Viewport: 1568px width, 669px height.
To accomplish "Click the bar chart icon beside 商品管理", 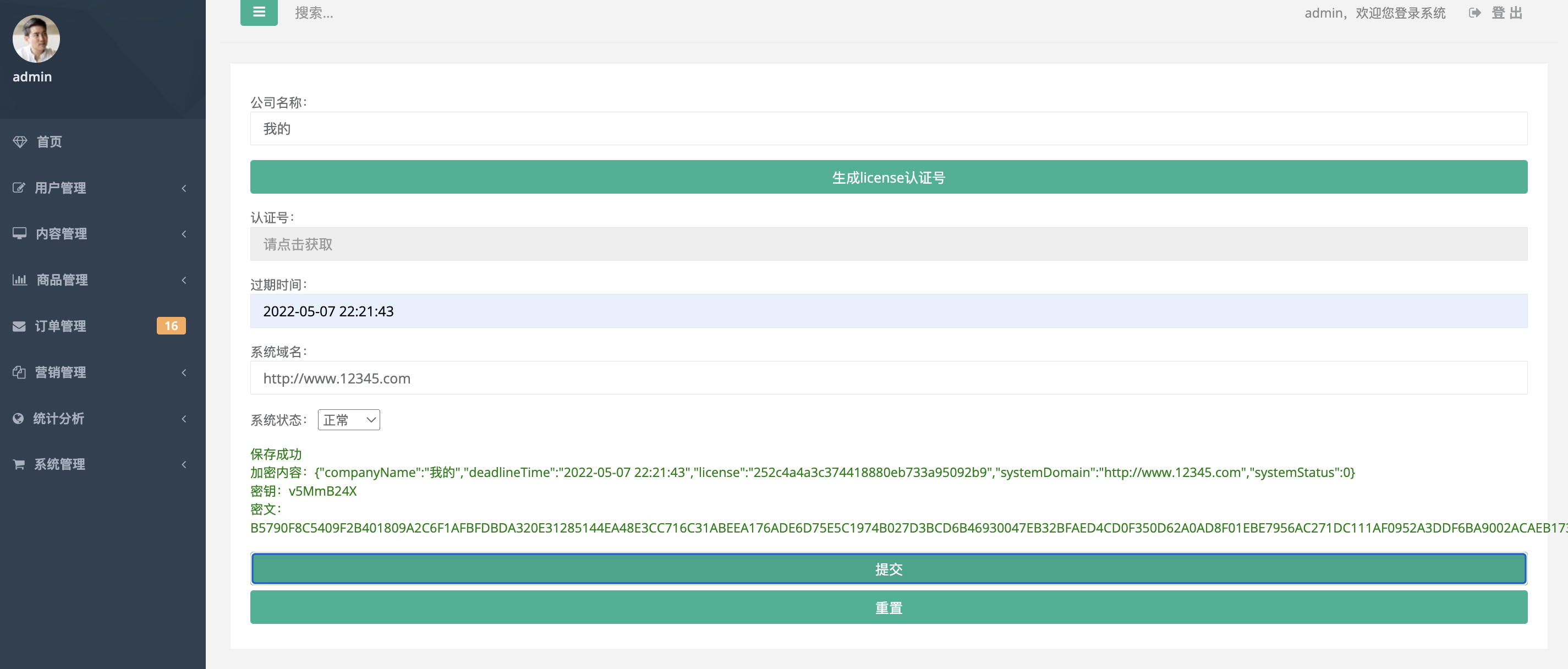I will click(x=19, y=280).
